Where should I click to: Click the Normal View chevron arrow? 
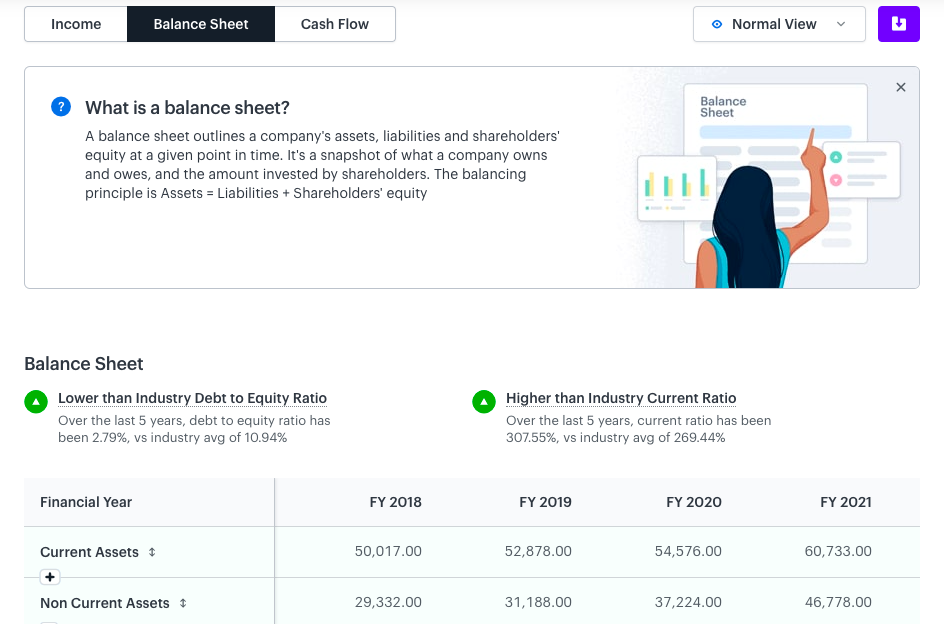click(841, 24)
